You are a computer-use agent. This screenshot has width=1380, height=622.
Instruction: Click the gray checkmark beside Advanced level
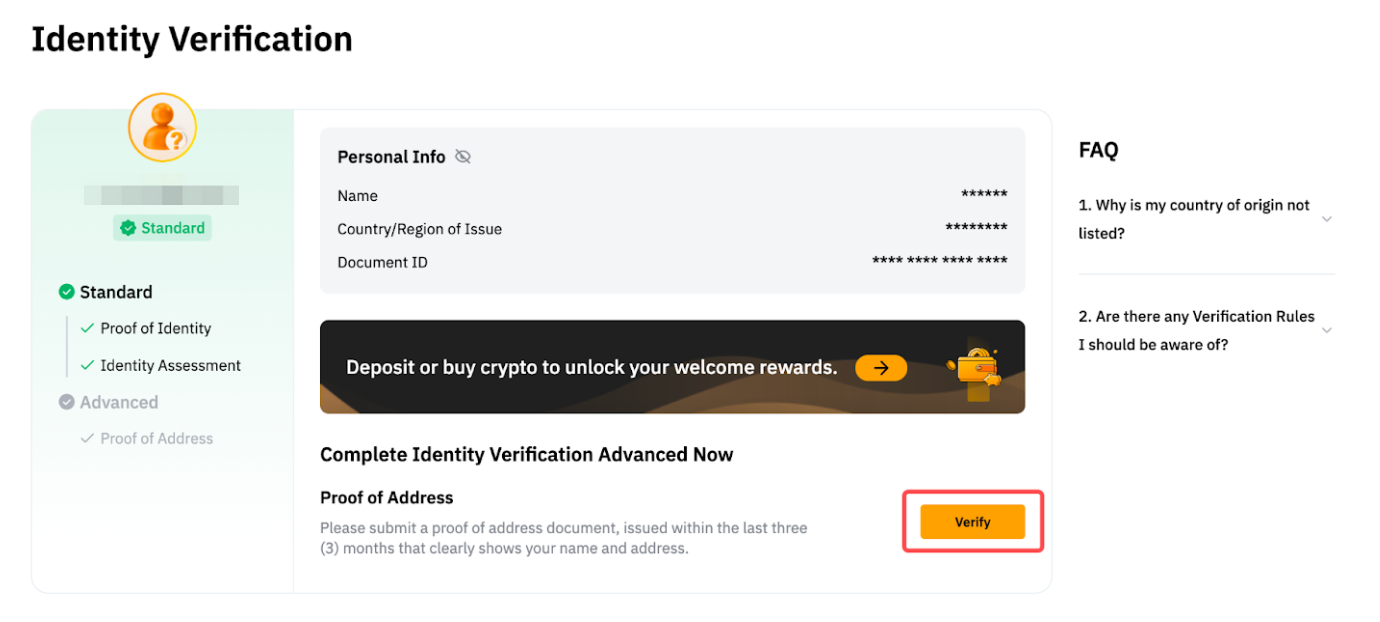click(67, 402)
